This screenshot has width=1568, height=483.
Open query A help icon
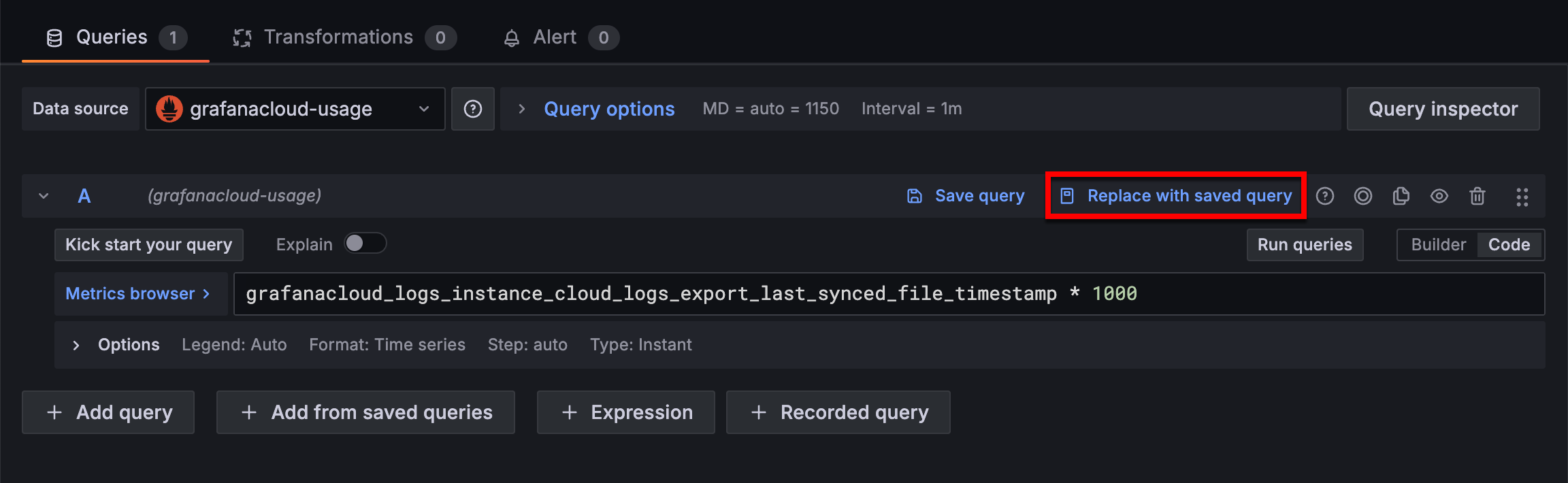click(1324, 196)
